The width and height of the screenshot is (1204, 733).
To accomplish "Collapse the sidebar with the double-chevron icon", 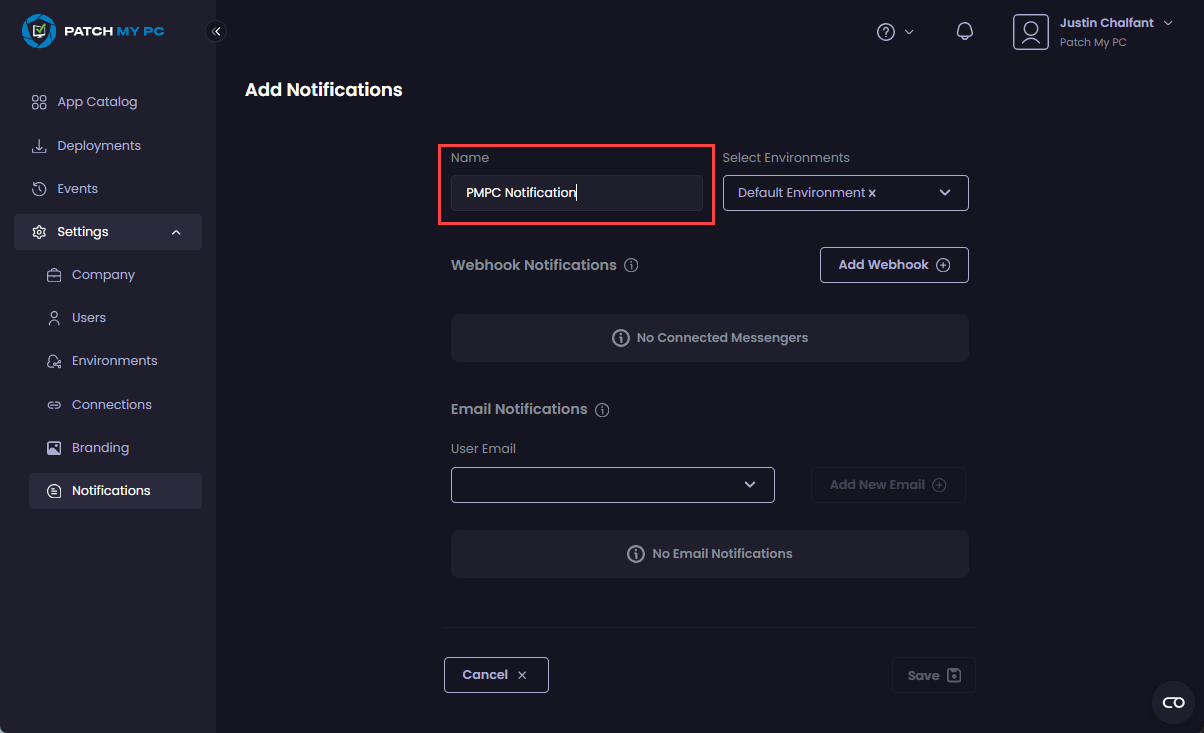I will (216, 31).
